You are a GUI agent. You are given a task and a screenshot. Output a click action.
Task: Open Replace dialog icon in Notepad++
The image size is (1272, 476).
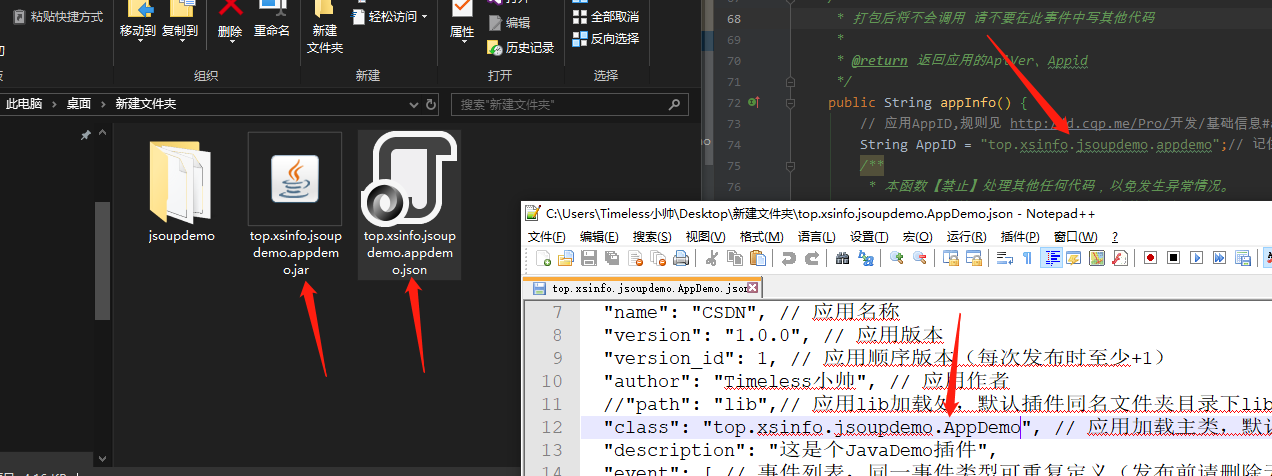point(866,258)
